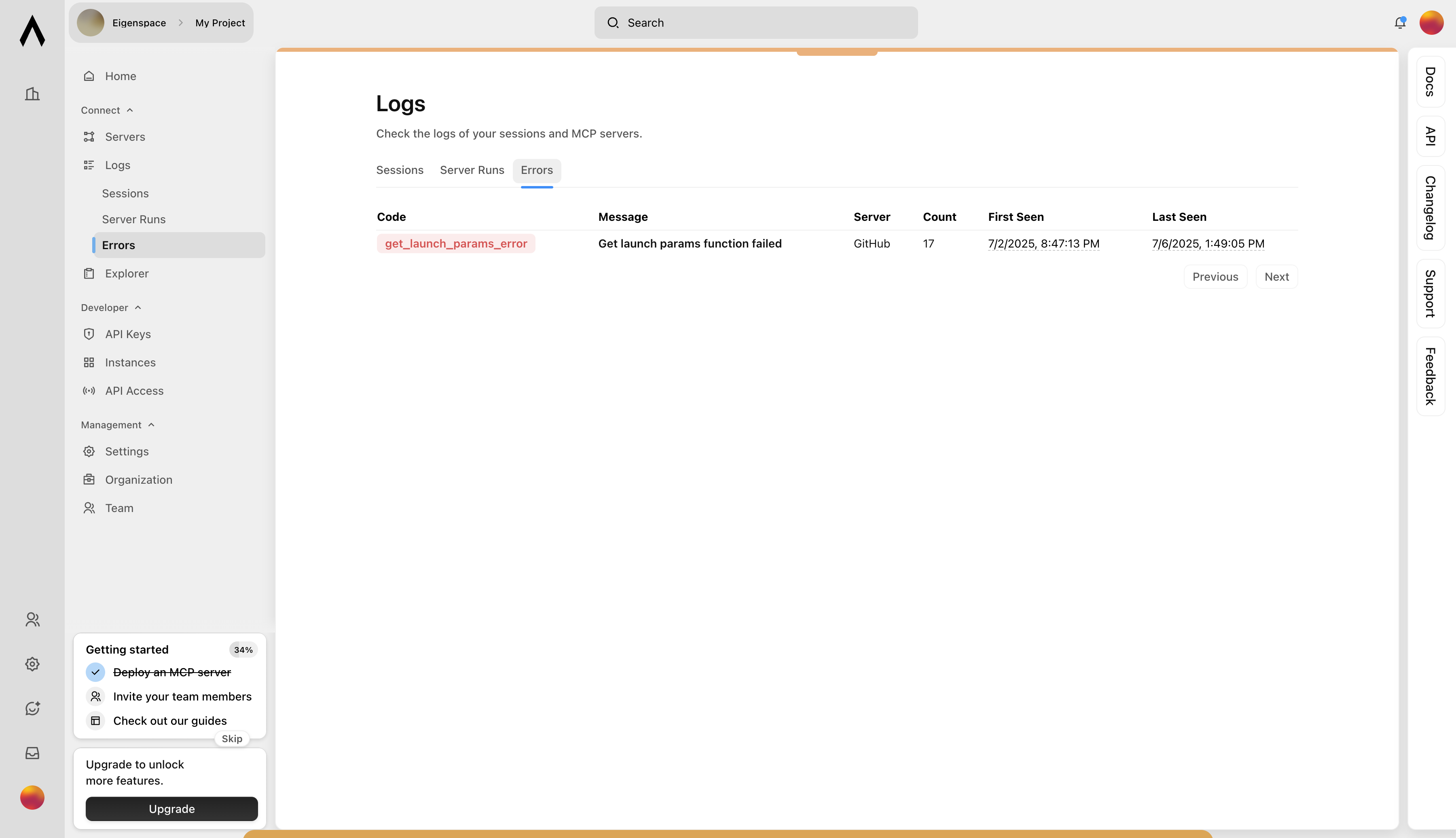1456x838 pixels.
Task: Open the Team members icon in left rail
Action: (32, 619)
